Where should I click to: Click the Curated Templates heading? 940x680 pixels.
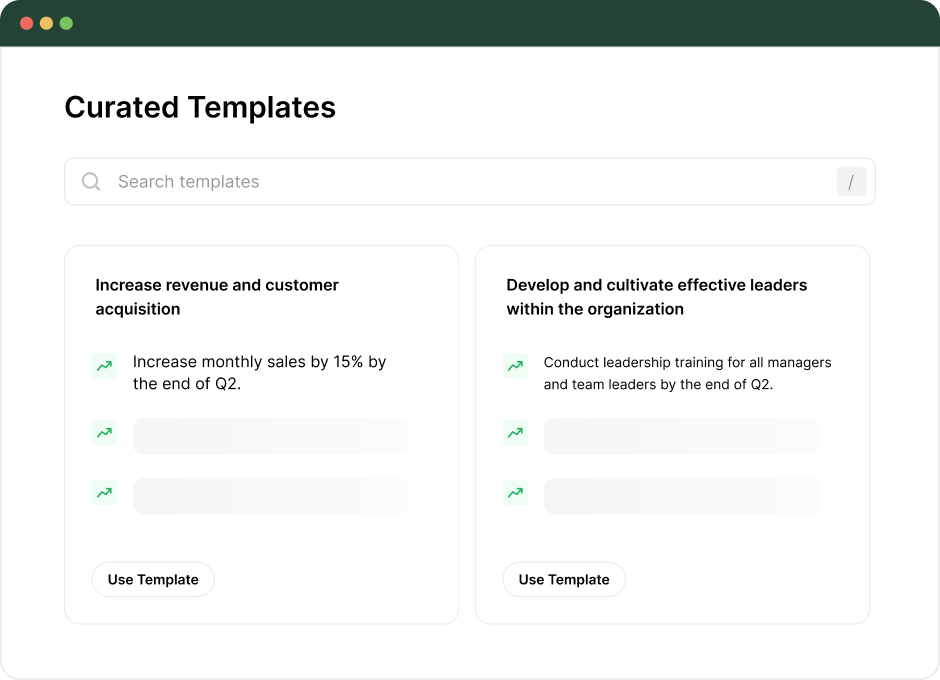click(200, 108)
